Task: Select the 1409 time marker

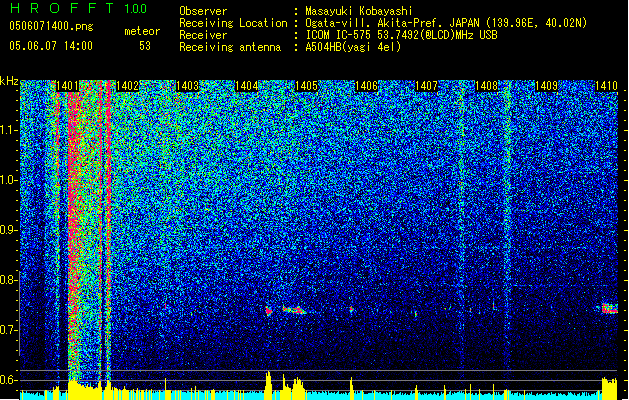Action: click(546, 86)
